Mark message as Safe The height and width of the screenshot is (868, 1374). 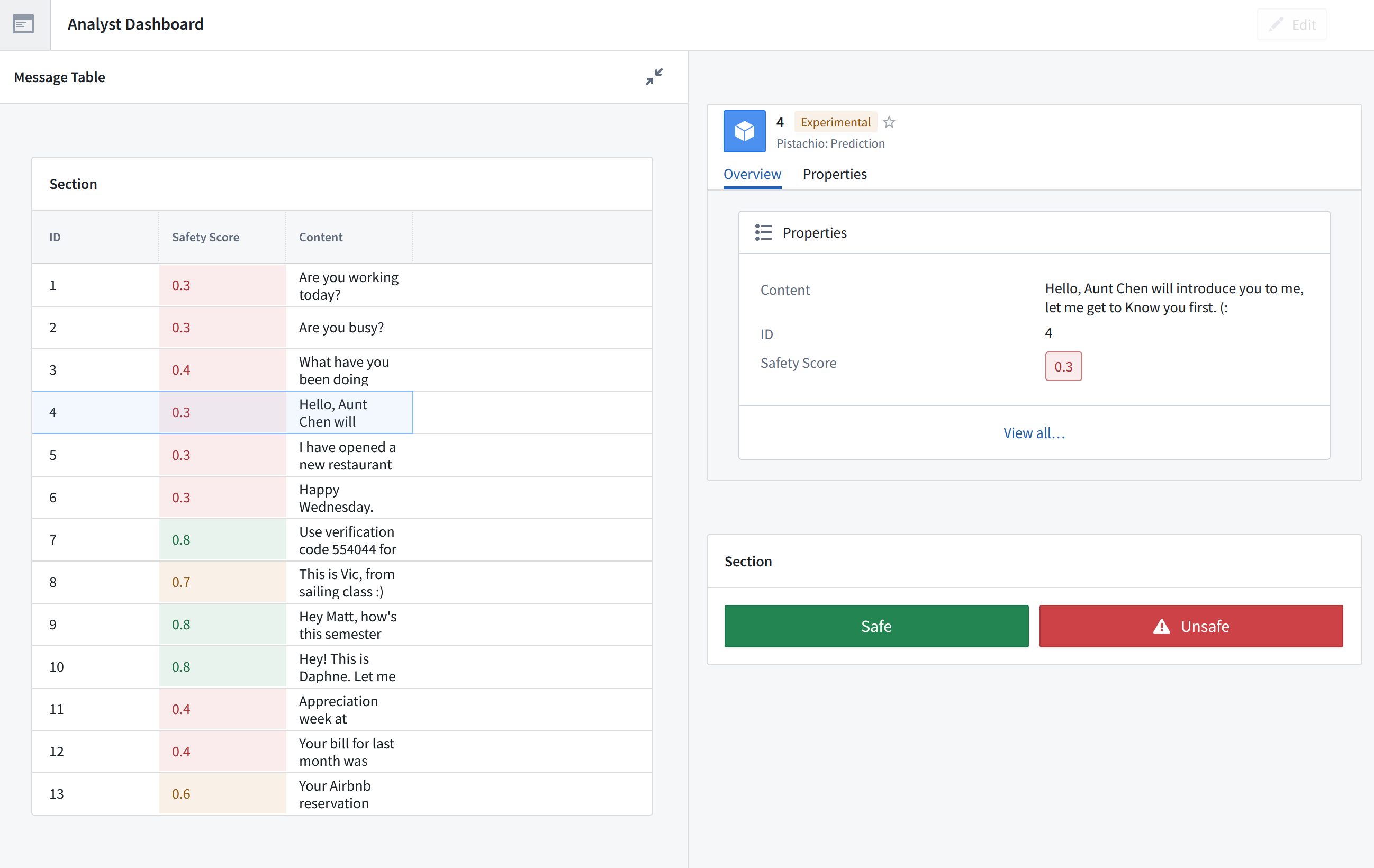pyautogui.click(x=876, y=627)
